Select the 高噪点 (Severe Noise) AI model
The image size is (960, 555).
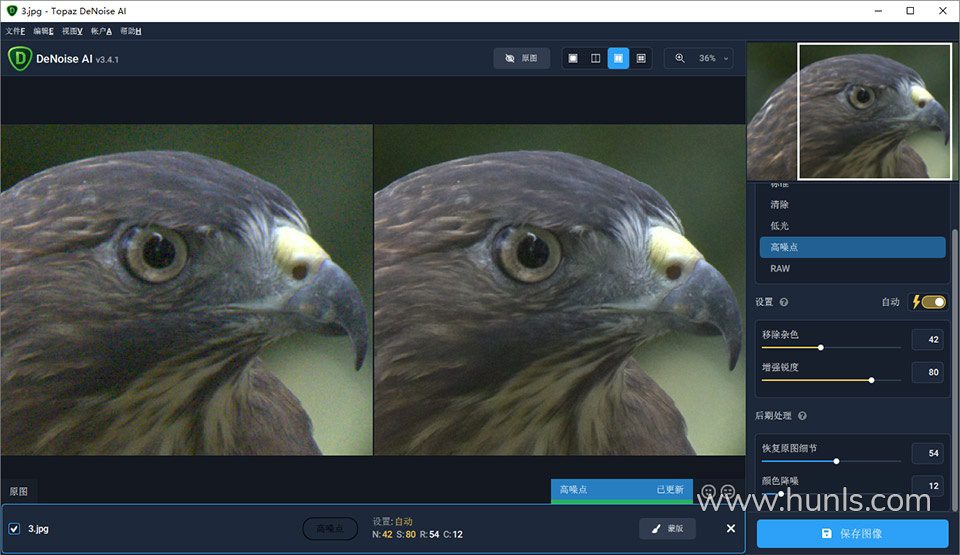pyautogui.click(x=852, y=247)
